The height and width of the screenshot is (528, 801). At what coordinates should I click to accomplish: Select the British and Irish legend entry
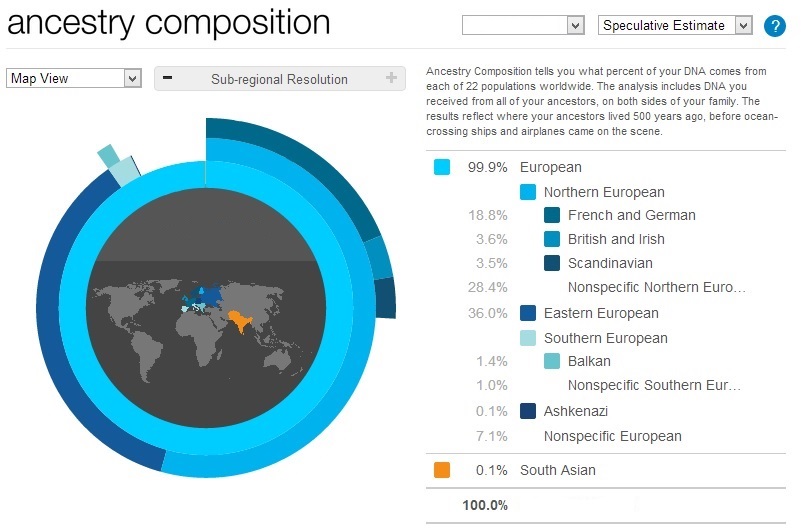click(x=616, y=239)
